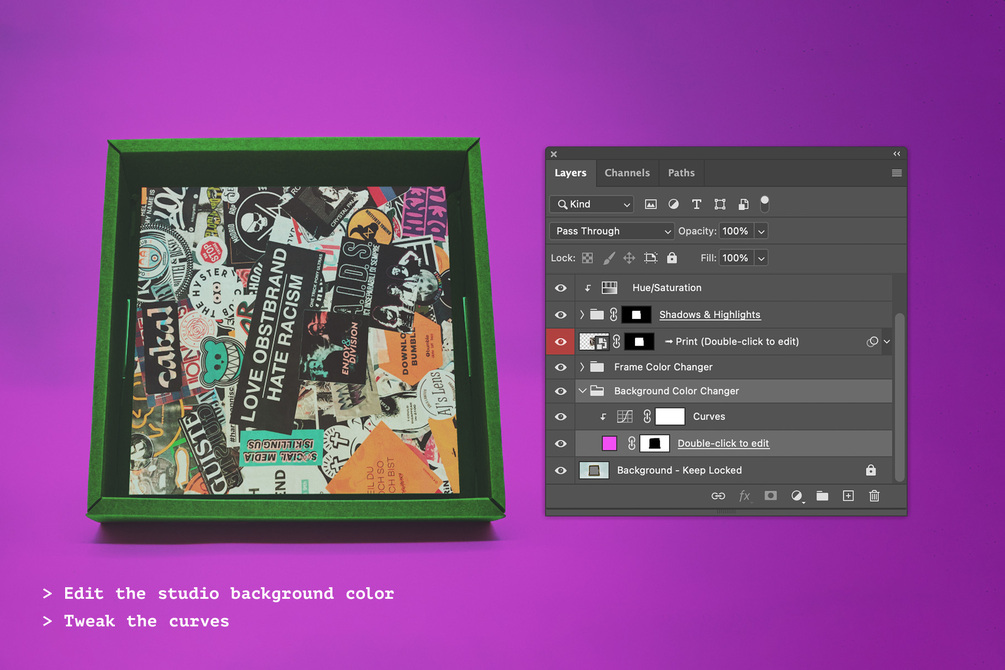Open the Kind filter dropdown
The image size is (1005, 670).
(592, 204)
